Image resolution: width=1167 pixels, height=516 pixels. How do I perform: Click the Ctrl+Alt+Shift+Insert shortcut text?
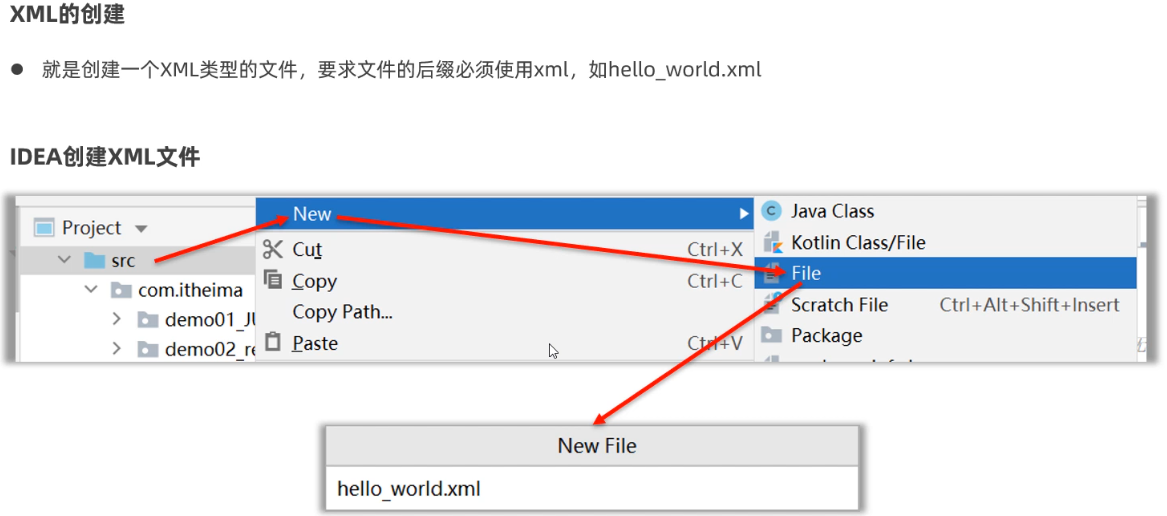tap(1029, 305)
